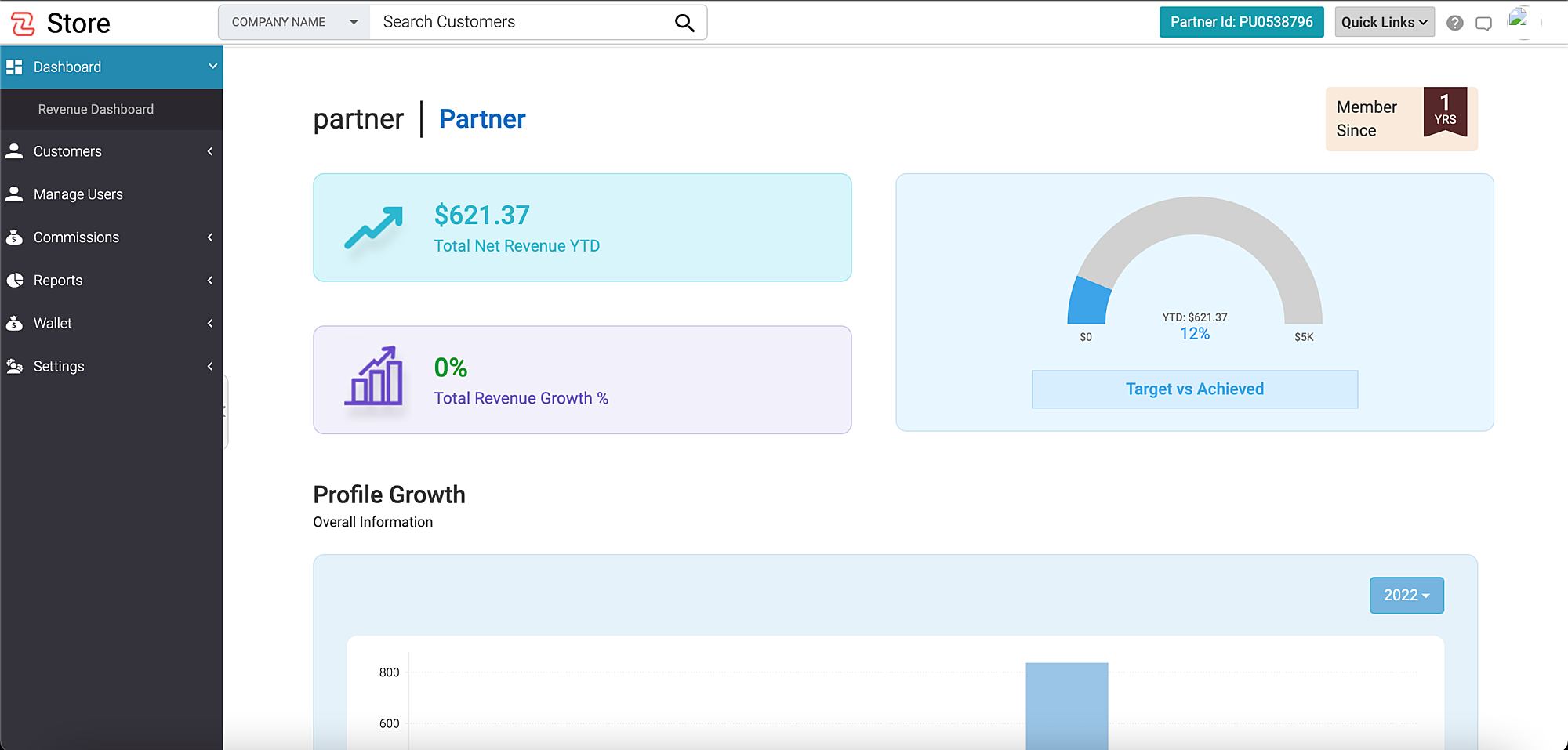This screenshot has height=750, width=1568.
Task: Click the 0% growth value
Action: pyautogui.click(x=451, y=368)
